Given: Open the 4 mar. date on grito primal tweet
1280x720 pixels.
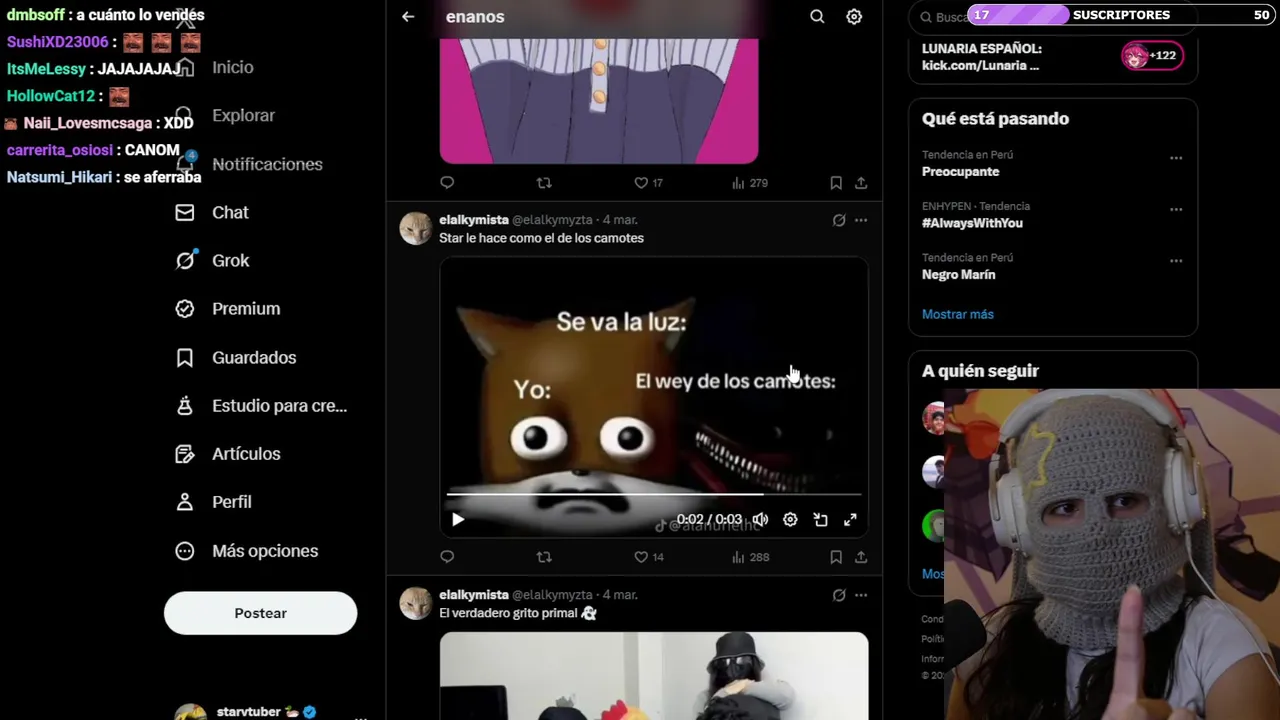Looking at the screenshot, I should pos(620,595).
